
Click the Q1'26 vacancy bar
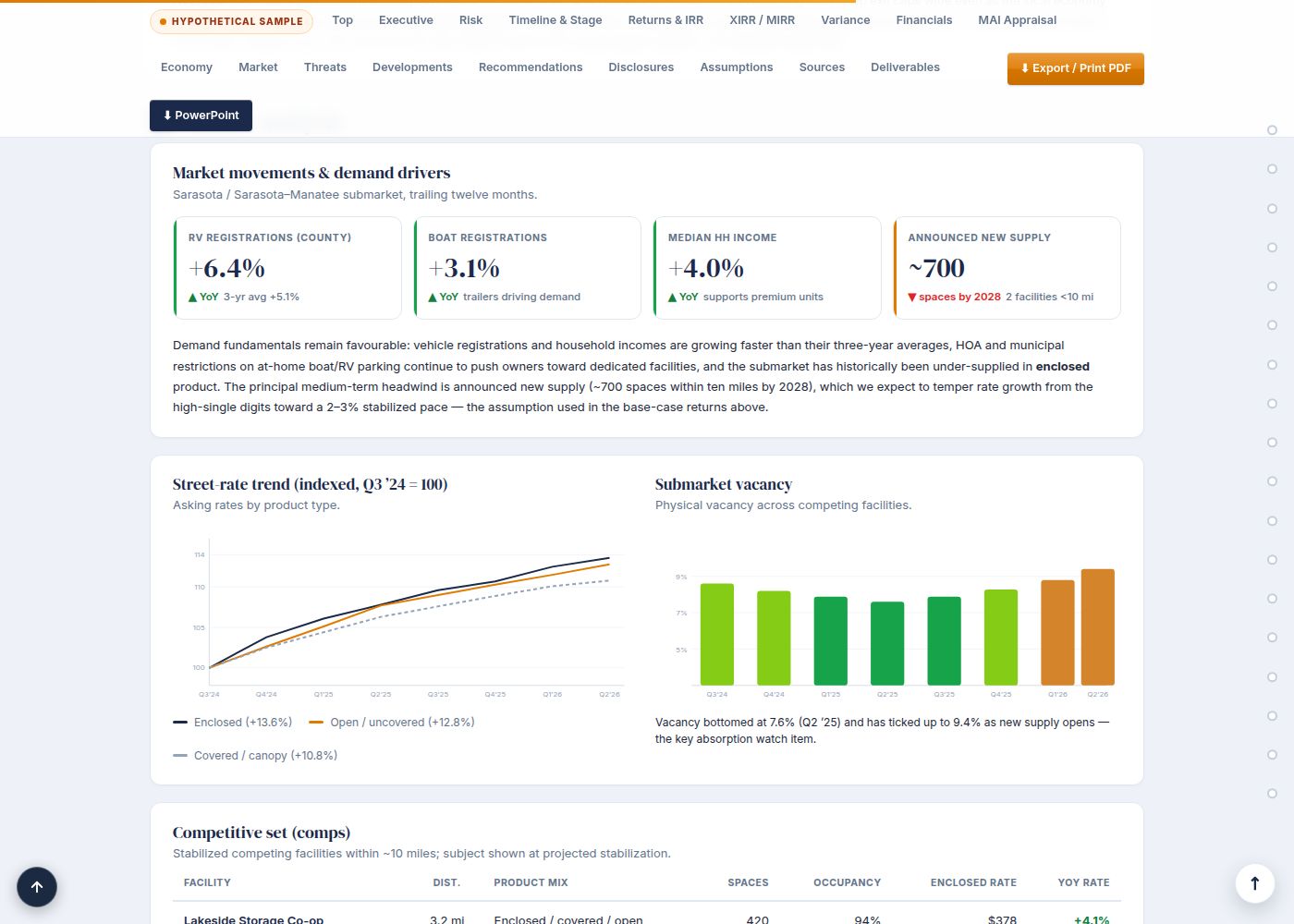1057,632
